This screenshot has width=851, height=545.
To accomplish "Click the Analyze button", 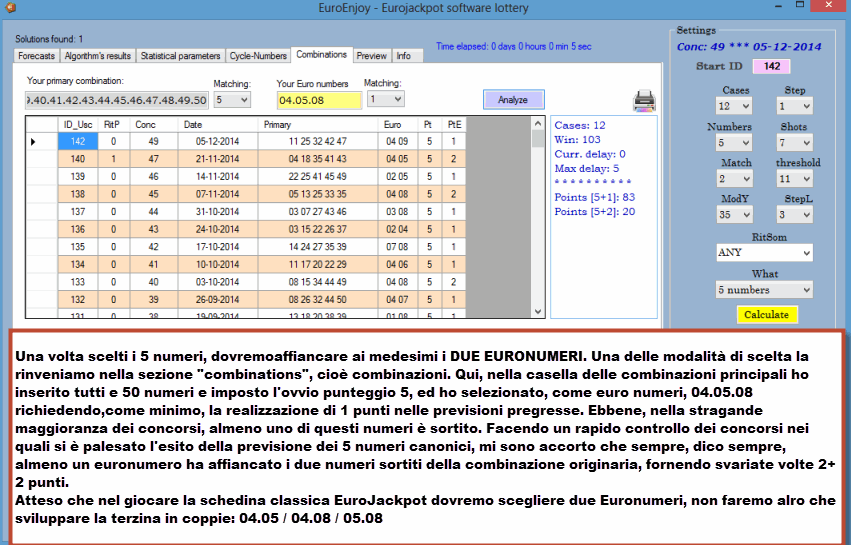I will 513,100.
